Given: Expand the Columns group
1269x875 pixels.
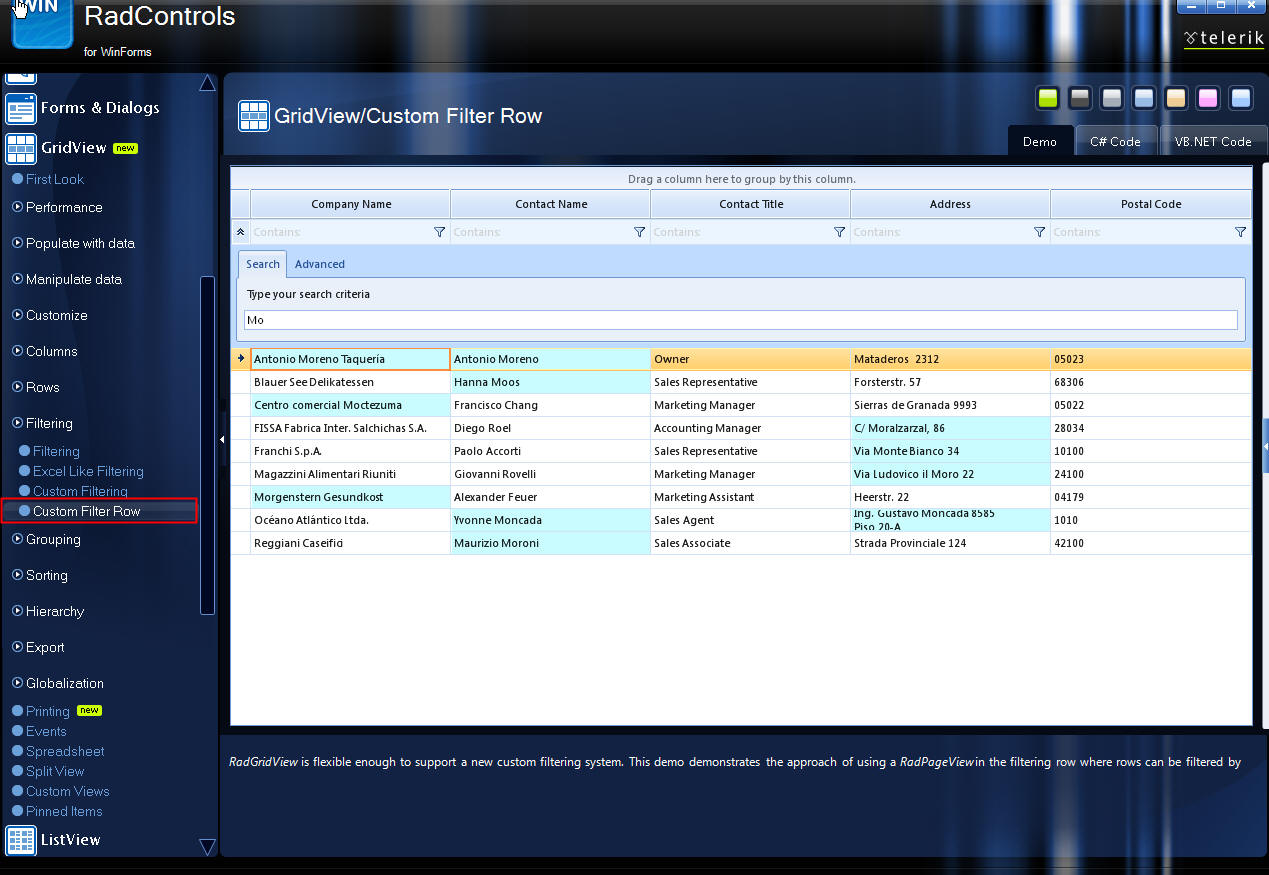Looking at the screenshot, I should click(17, 351).
